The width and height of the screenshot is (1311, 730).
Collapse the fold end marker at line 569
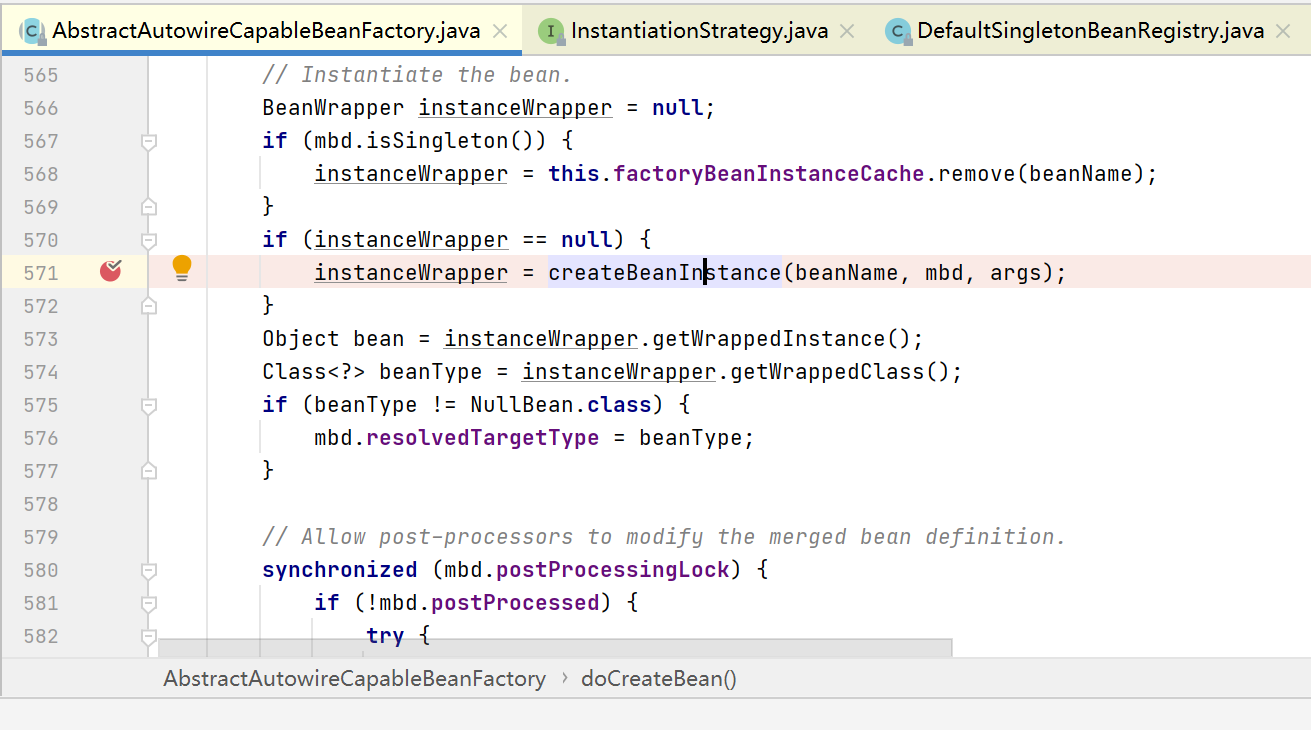pyautogui.click(x=148, y=207)
